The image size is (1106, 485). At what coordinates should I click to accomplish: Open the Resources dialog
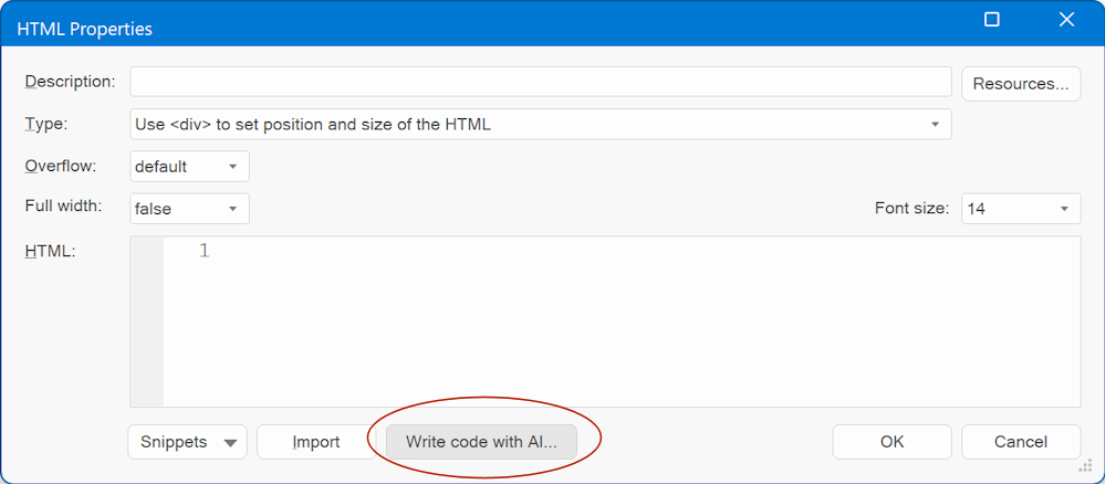coord(1021,84)
